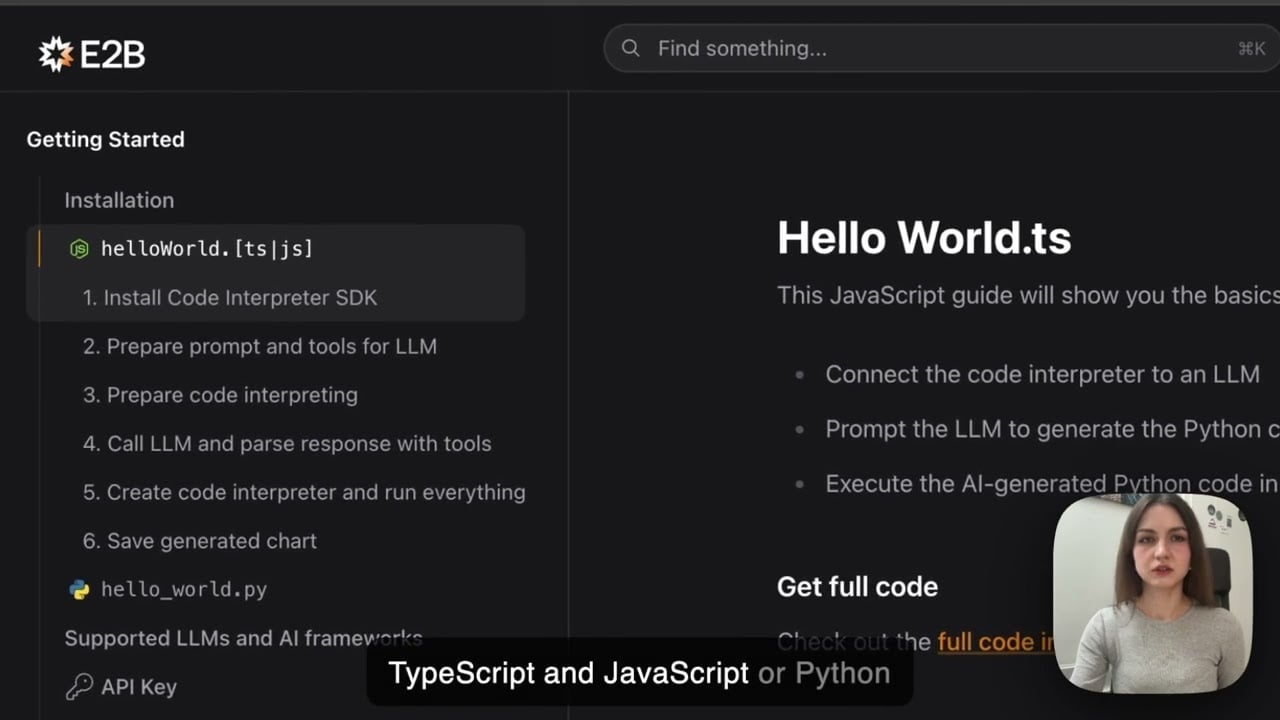
Task: Open "6. Save generated chart" section
Action: 200,541
